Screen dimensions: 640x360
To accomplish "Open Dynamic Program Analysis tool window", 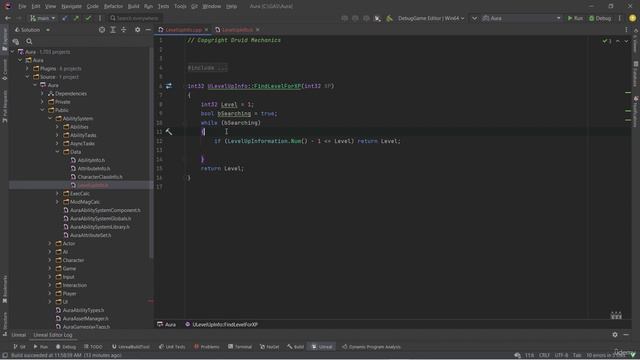I will click(x=371, y=347).
